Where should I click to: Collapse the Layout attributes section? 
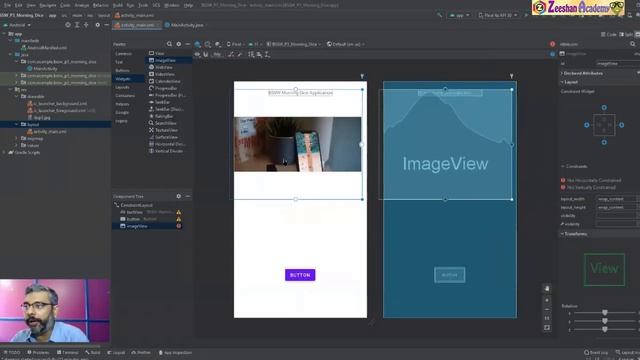tap(570, 82)
